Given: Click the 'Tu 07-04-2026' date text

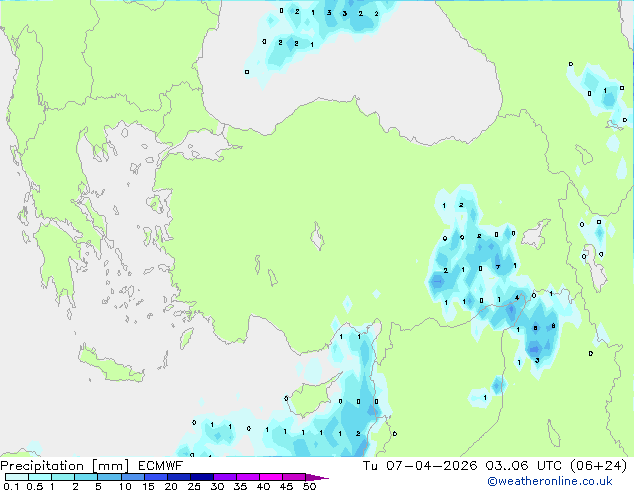Looking at the screenshot, I should coord(420,466).
